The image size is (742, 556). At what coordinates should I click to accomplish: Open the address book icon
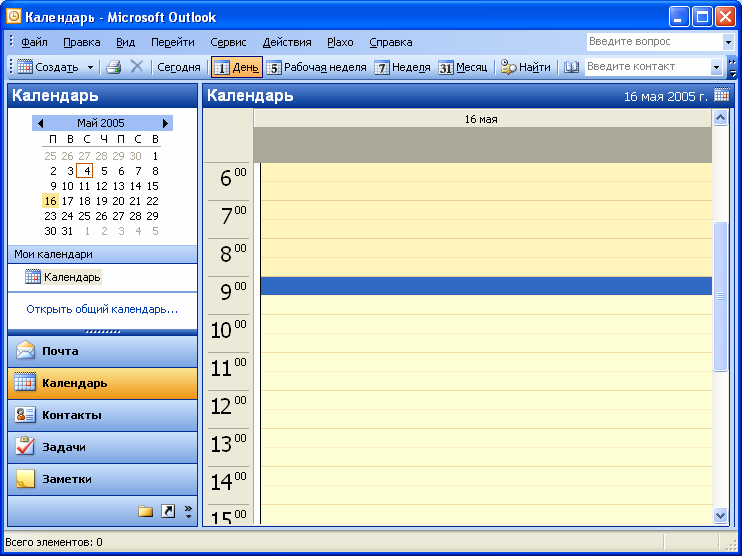pyautogui.click(x=572, y=67)
